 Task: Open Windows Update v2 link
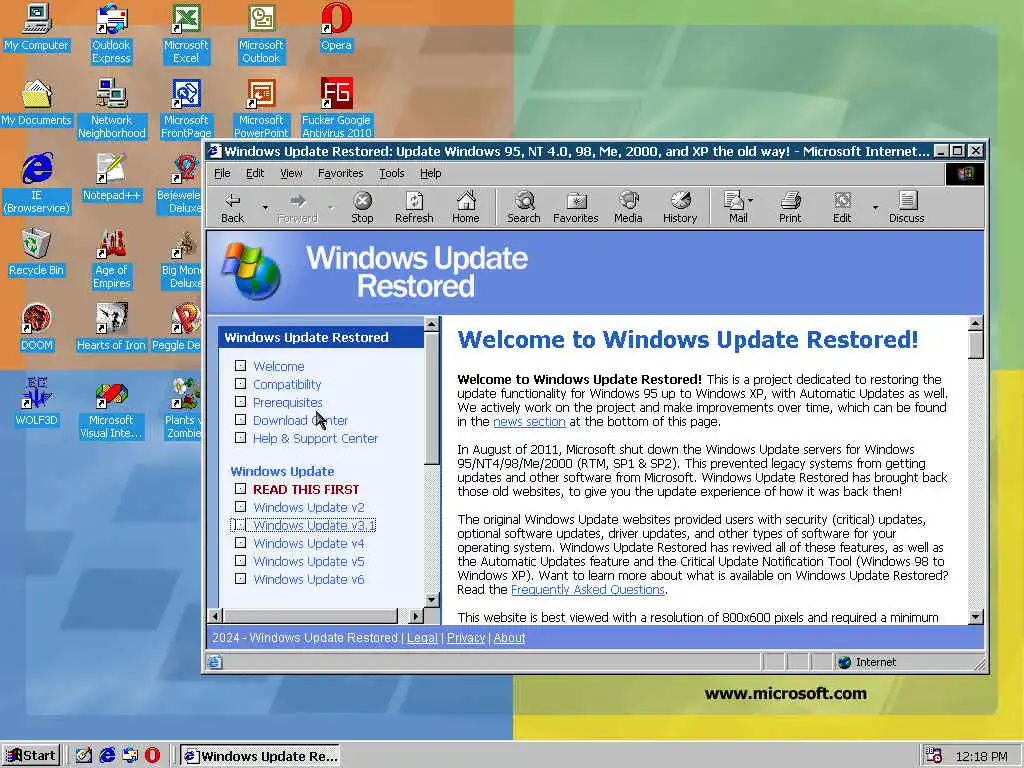[309, 507]
